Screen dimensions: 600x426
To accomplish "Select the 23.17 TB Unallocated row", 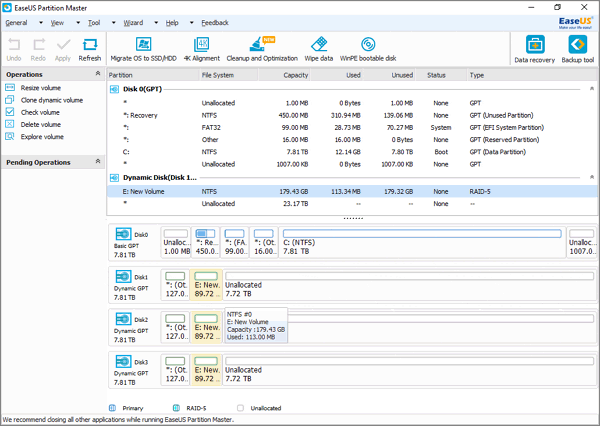I will 352,204.
